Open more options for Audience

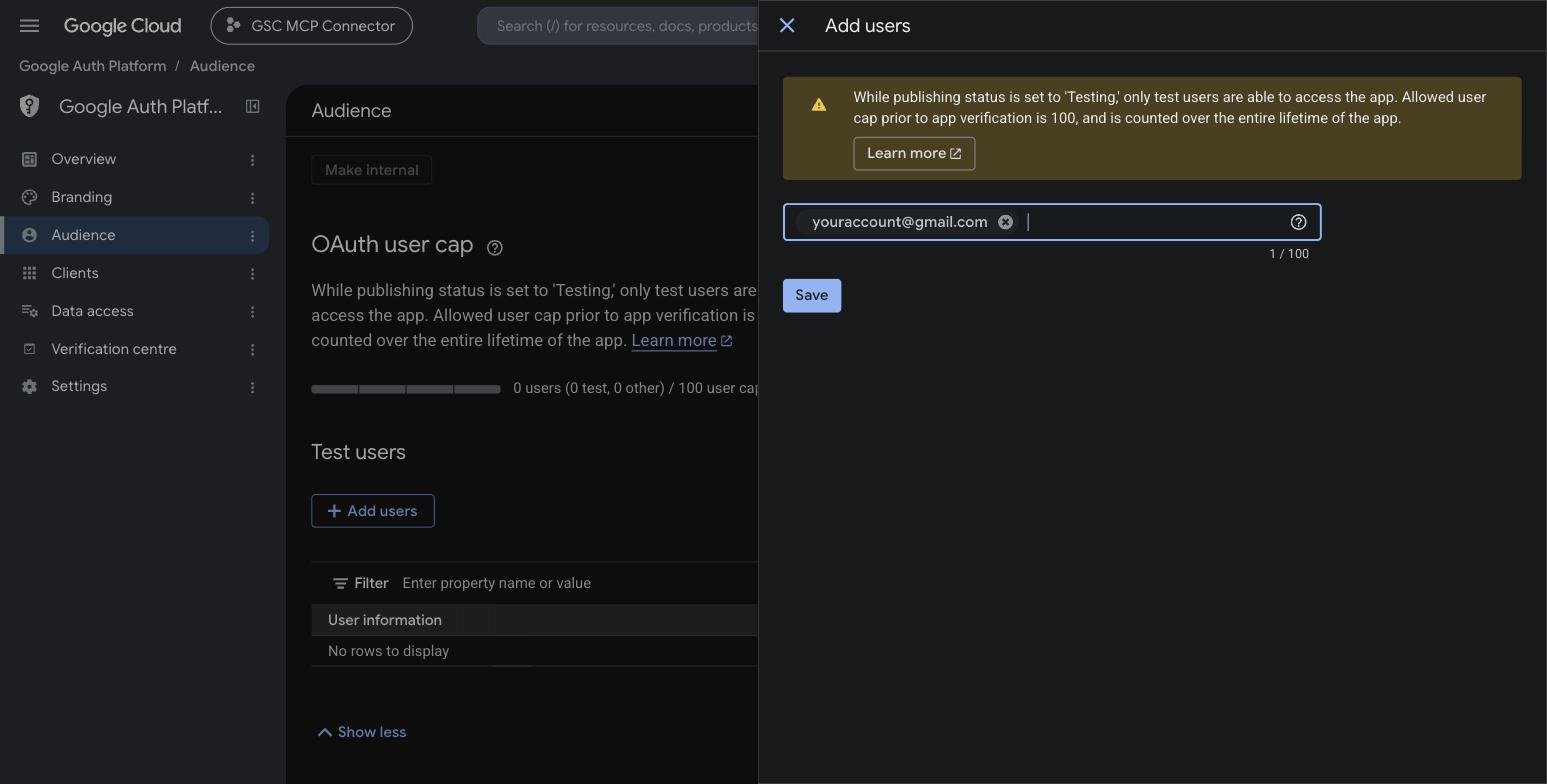[x=252, y=236]
